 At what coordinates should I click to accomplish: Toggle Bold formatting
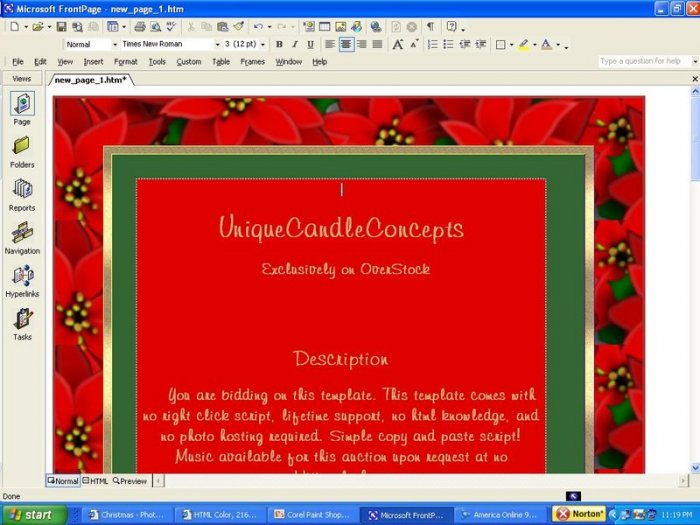[279, 44]
